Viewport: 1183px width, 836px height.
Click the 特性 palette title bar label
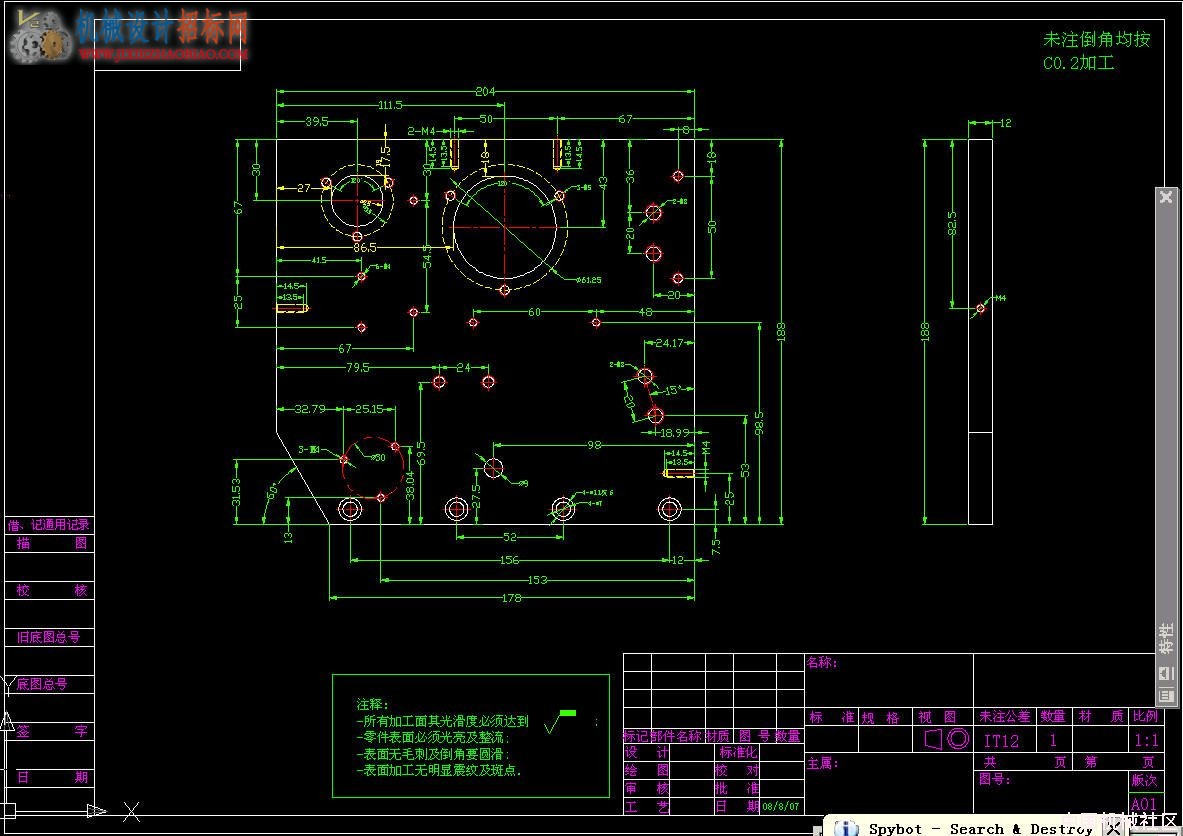[1166, 638]
